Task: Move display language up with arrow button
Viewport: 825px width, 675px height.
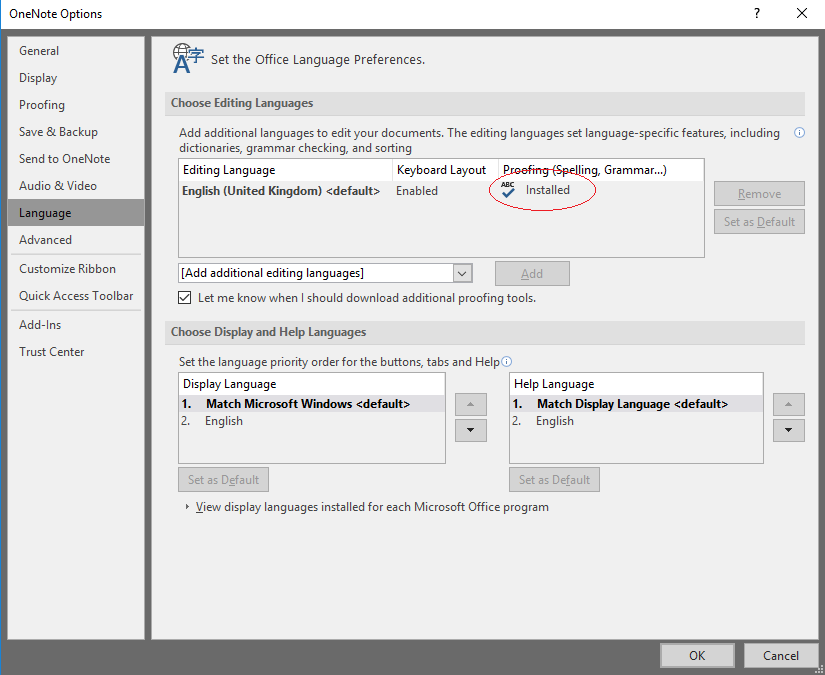Action: (470, 404)
